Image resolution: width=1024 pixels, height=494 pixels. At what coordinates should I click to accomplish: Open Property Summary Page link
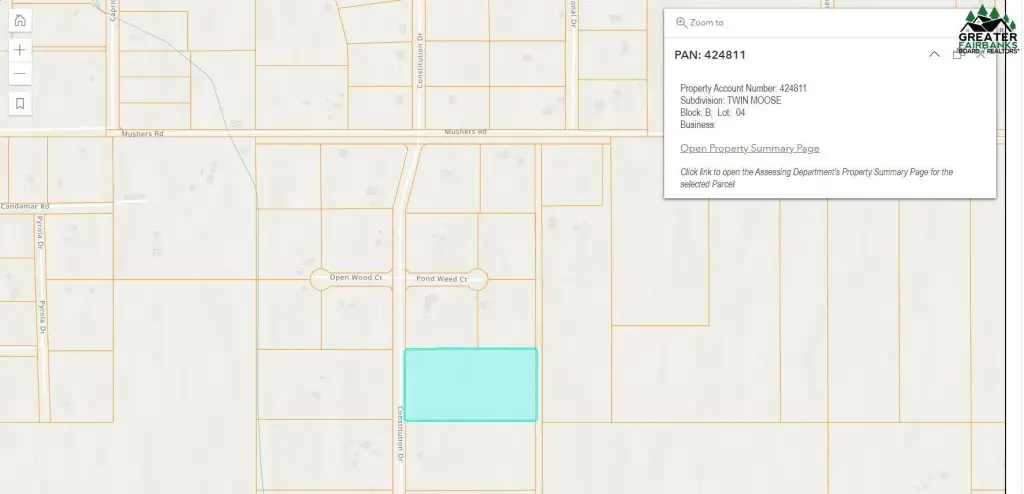click(749, 148)
